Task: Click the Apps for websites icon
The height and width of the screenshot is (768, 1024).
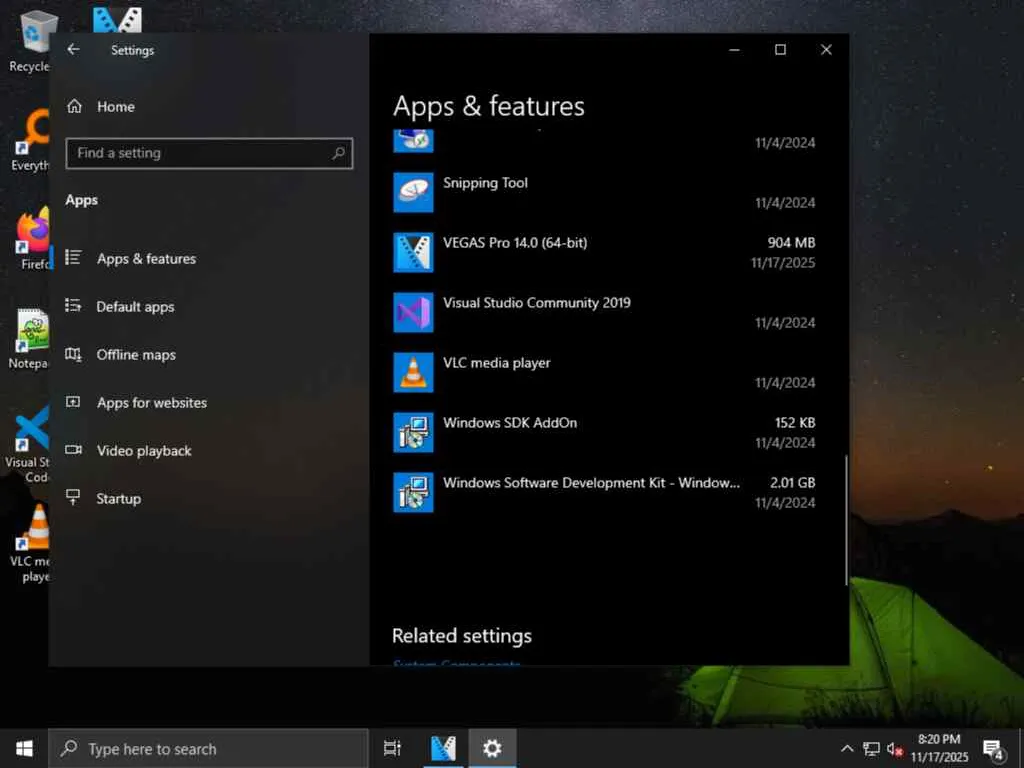Action: (x=73, y=402)
